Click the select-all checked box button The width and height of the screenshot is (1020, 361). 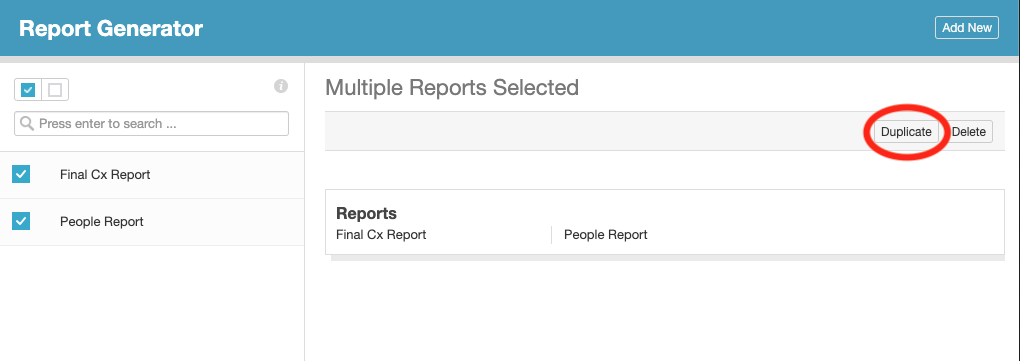28,90
